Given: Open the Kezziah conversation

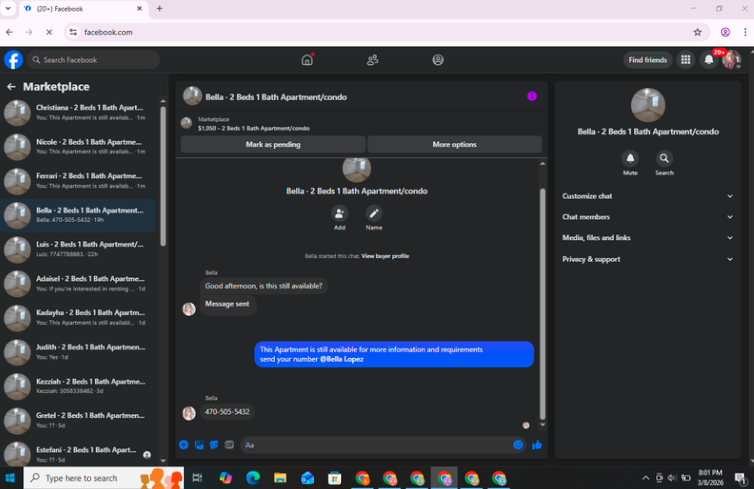Looking at the screenshot, I should (79, 386).
